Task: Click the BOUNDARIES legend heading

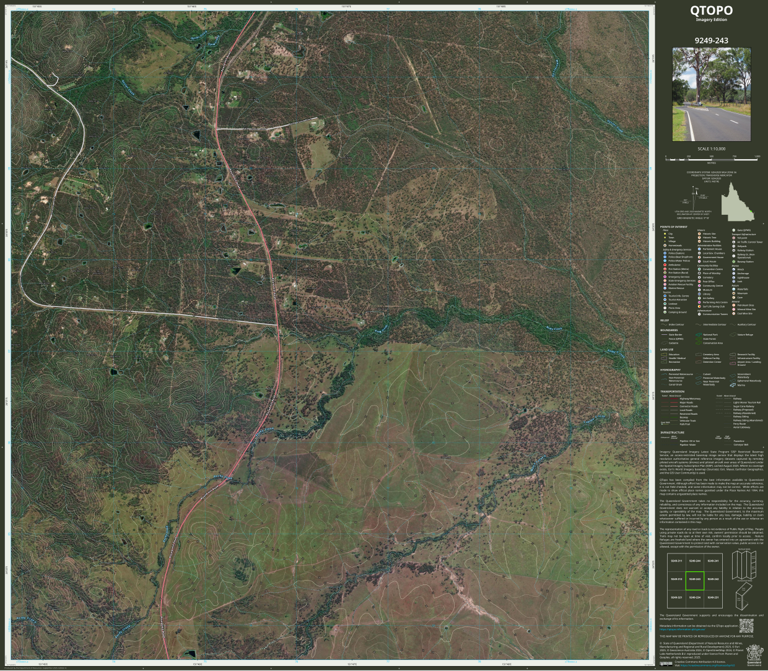Action: [669, 330]
